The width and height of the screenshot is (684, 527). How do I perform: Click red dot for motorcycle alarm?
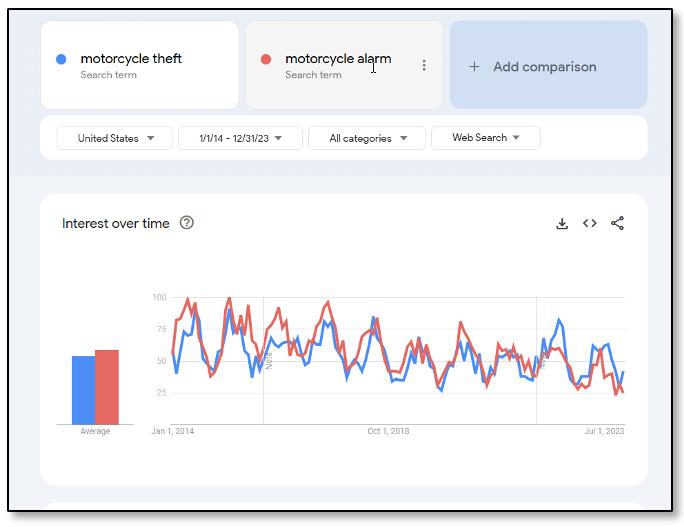click(x=266, y=59)
